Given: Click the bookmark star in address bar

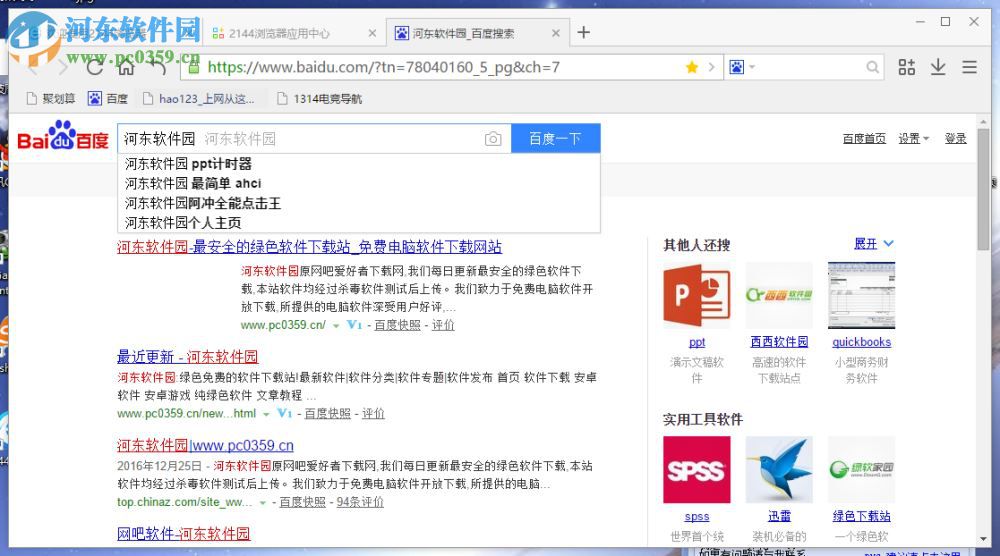Looking at the screenshot, I should (691, 67).
